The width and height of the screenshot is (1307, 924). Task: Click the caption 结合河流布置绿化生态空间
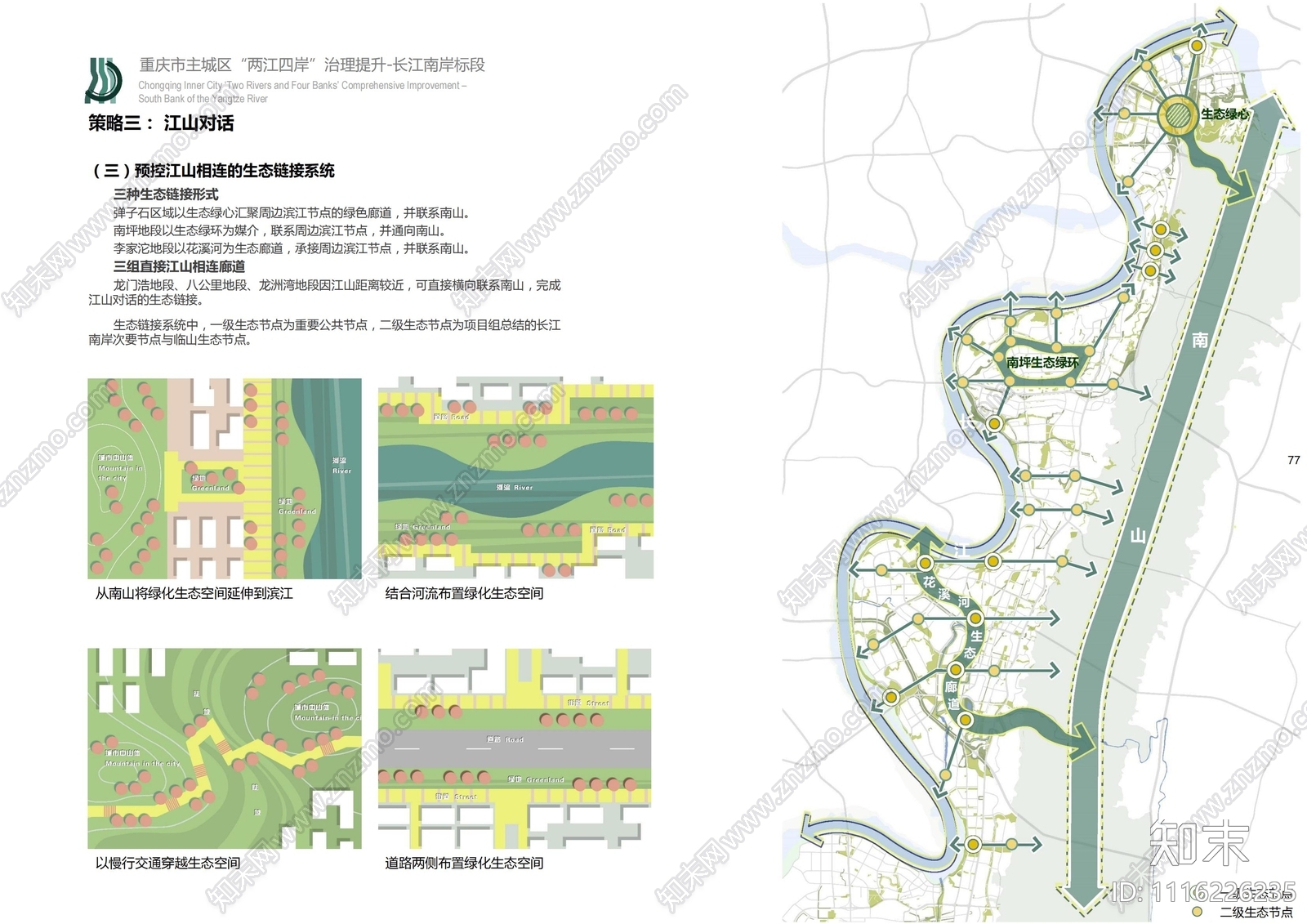(x=464, y=593)
